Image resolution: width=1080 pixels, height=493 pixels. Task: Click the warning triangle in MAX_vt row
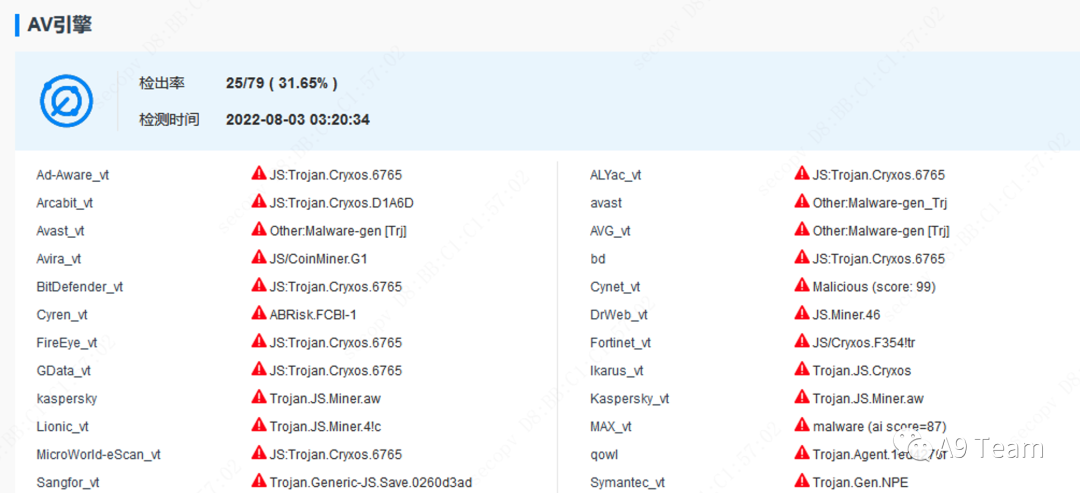coord(802,425)
